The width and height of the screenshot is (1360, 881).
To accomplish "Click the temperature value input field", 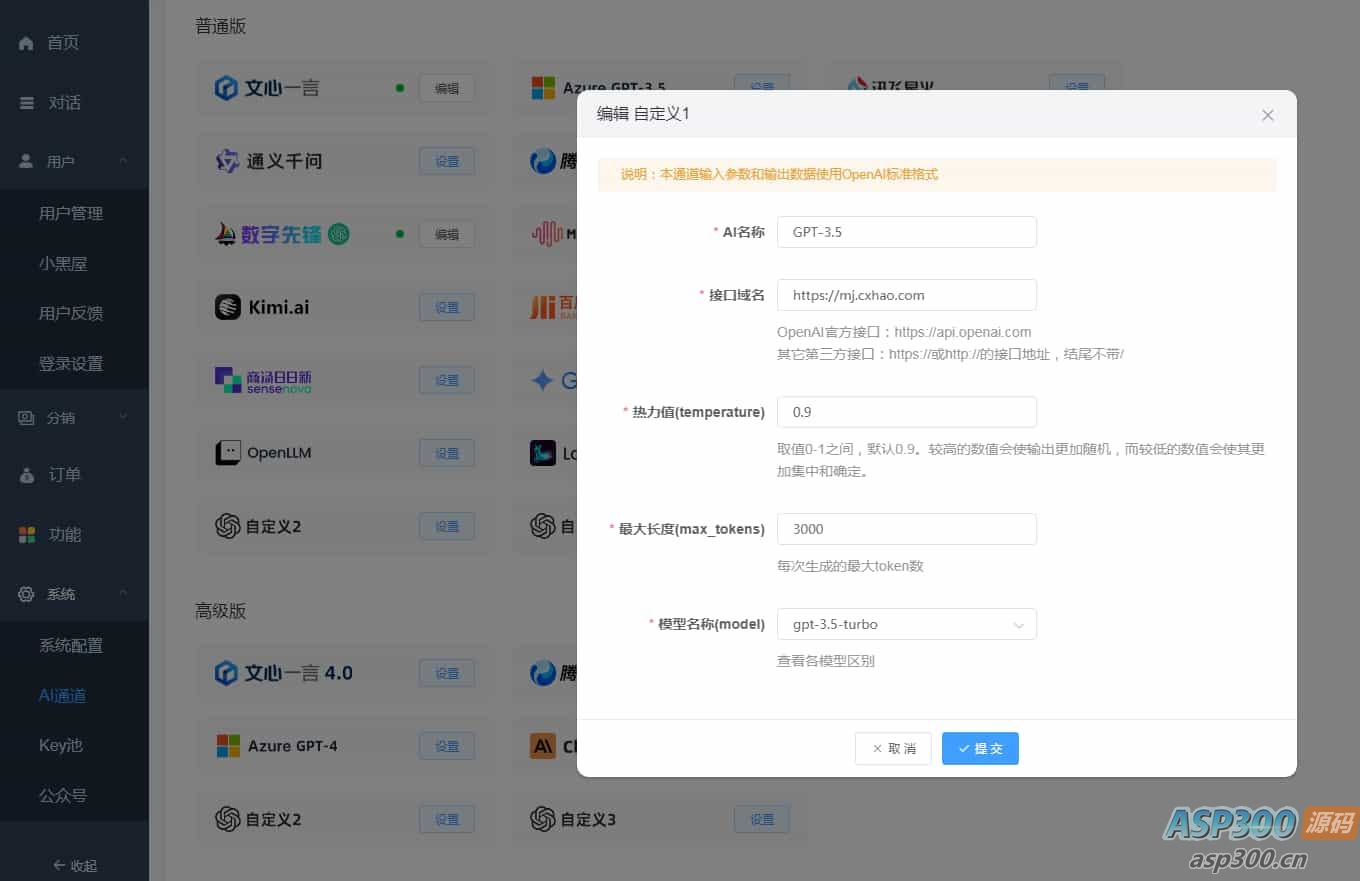I will click(906, 411).
